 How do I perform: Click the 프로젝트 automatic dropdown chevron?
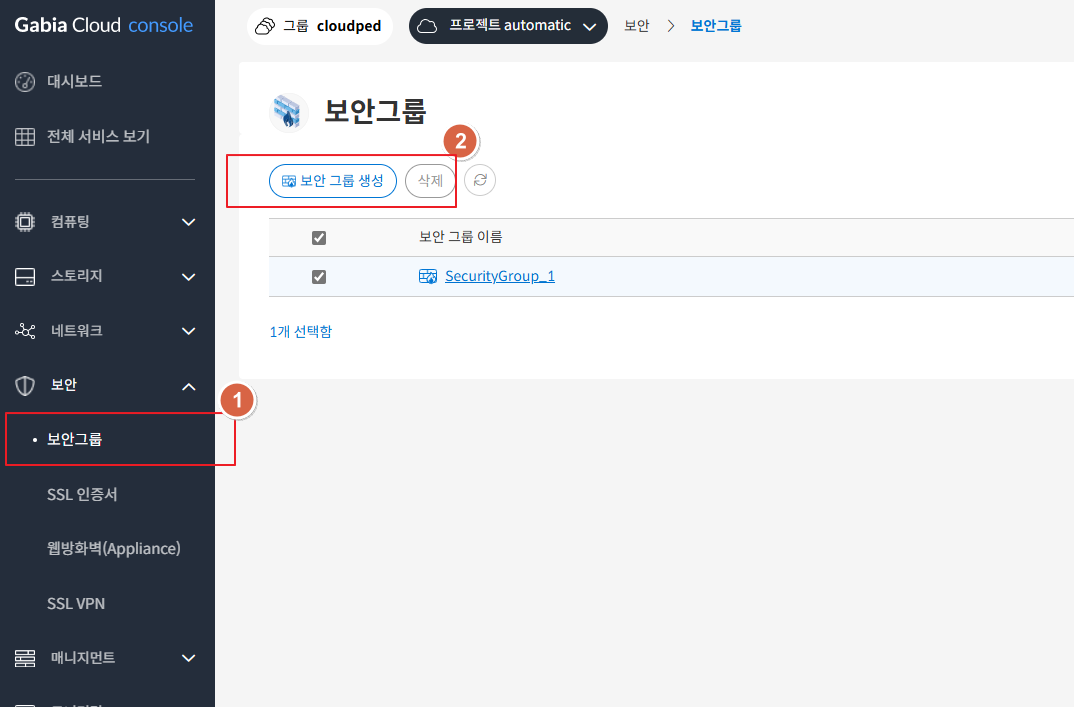tap(589, 27)
